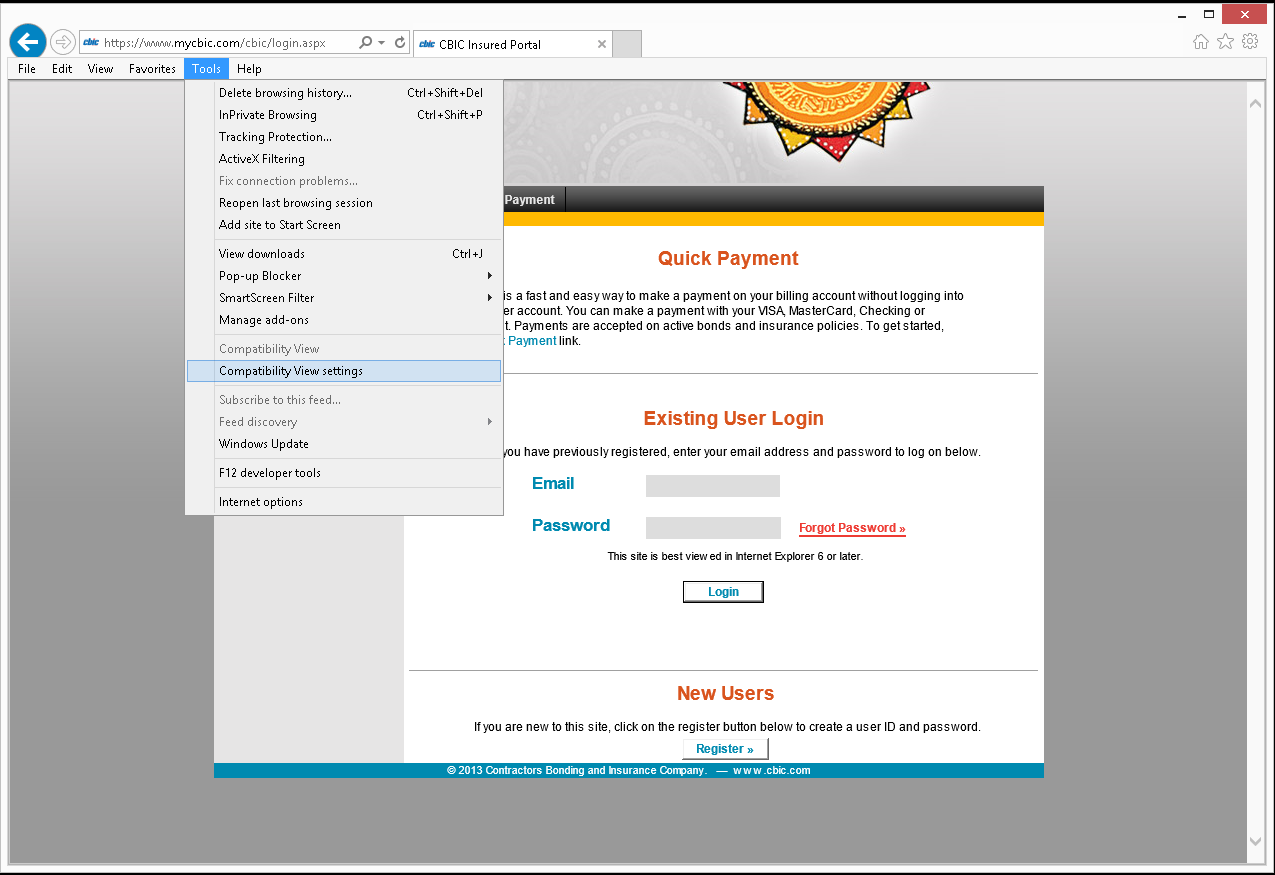
Task: Click the Password input field
Action: (x=713, y=528)
